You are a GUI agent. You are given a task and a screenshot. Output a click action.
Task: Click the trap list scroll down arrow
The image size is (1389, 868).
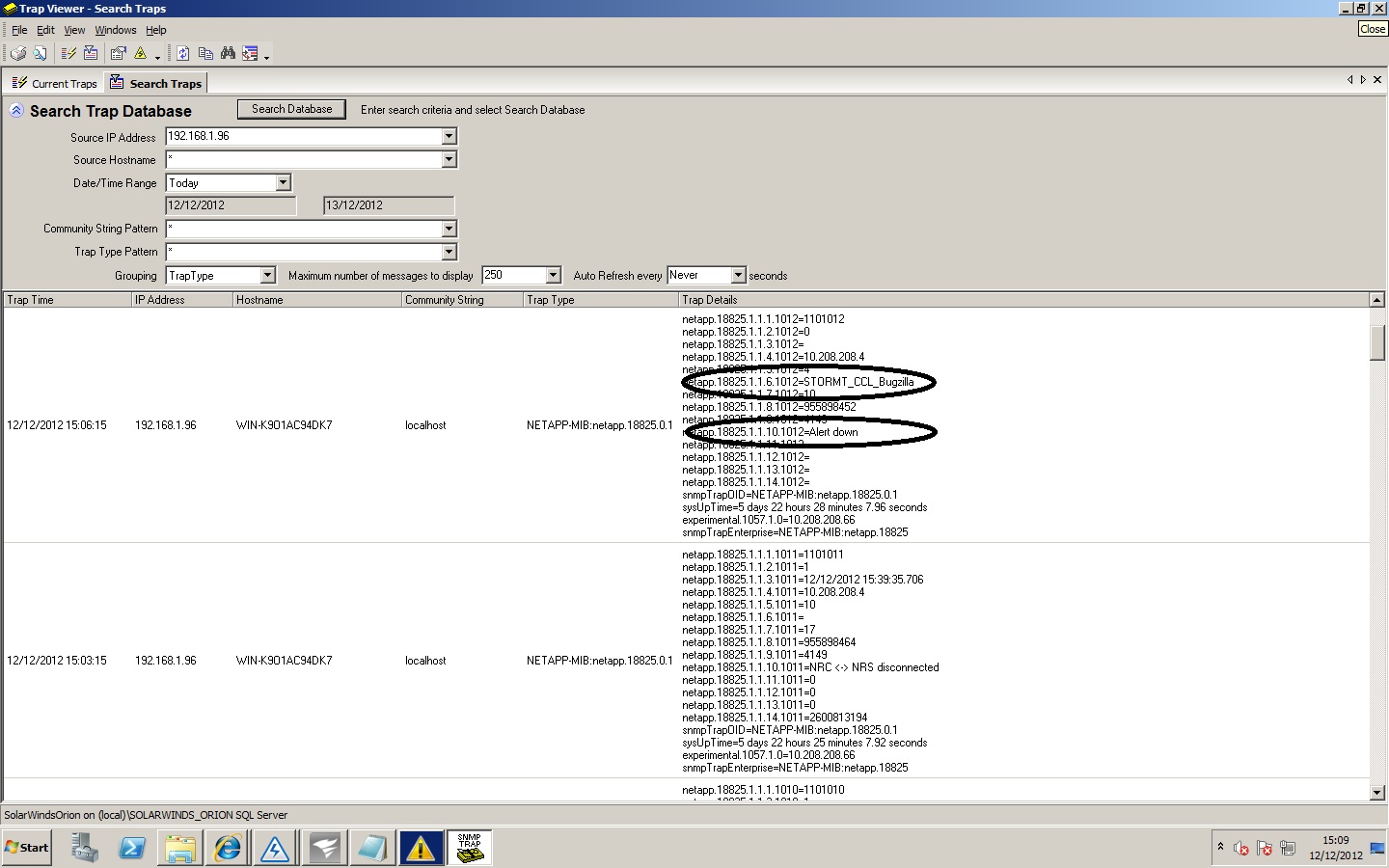[x=1377, y=793]
